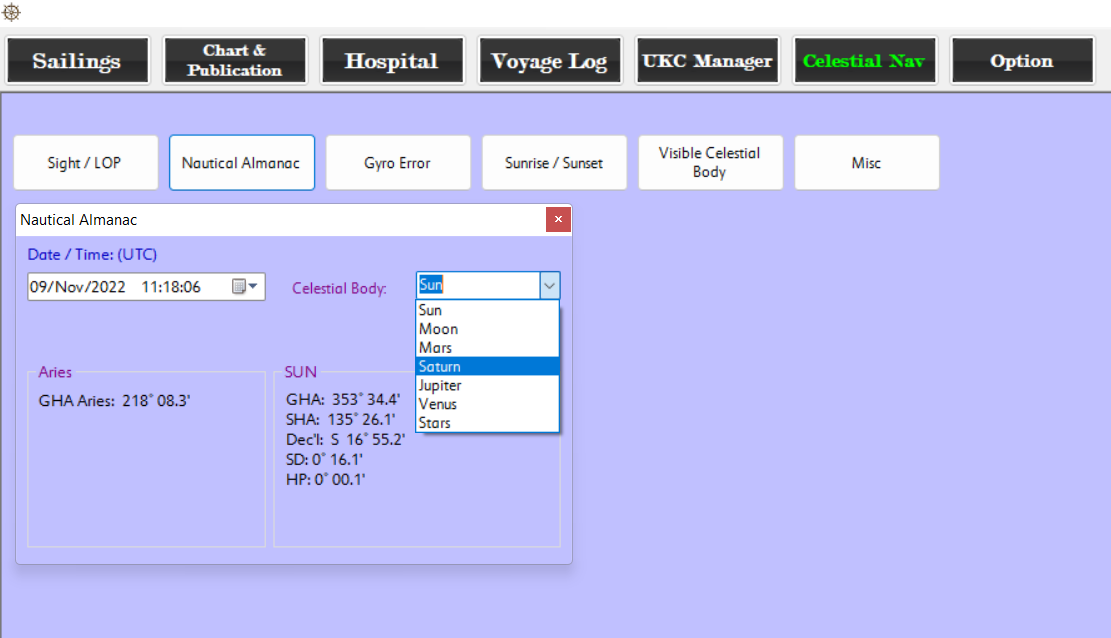1111x638 pixels.
Task: Select Saturn from the dropdown list
Action: [x=487, y=367]
